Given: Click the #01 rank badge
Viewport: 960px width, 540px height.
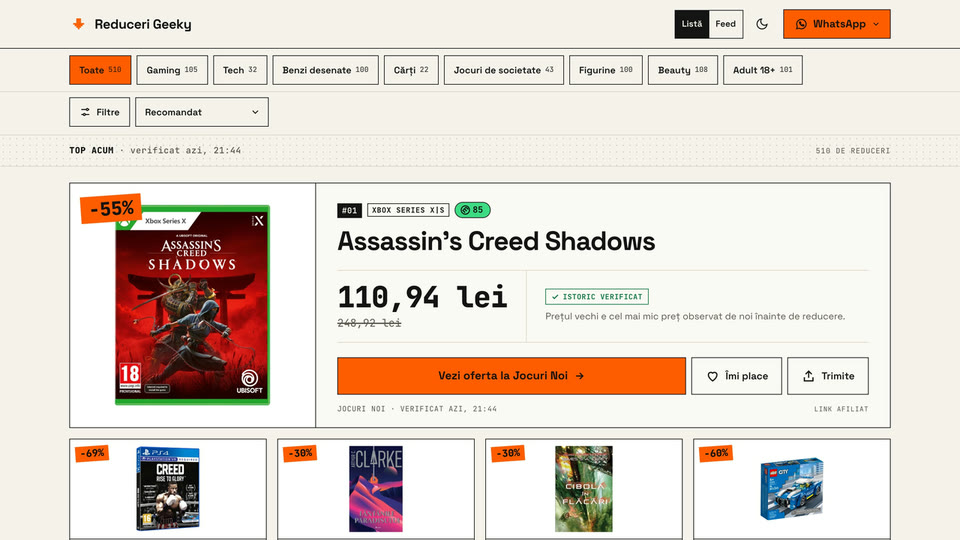Looking at the screenshot, I should (x=349, y=210).
